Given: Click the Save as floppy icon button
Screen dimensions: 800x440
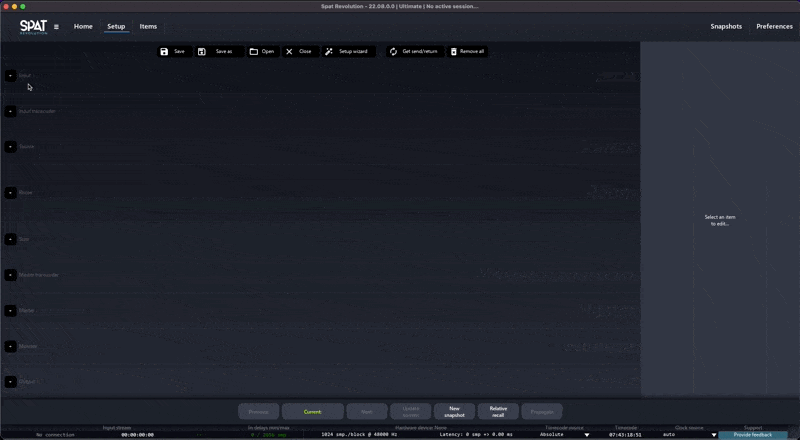Looking at the screenshot, I should pos(219,52).
